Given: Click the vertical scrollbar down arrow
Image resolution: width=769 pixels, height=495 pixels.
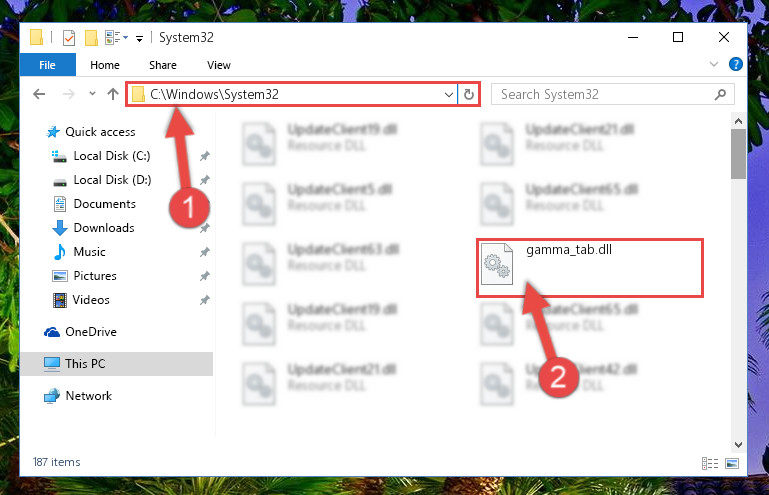Looking at the screenshot, I should pos(738,445).
